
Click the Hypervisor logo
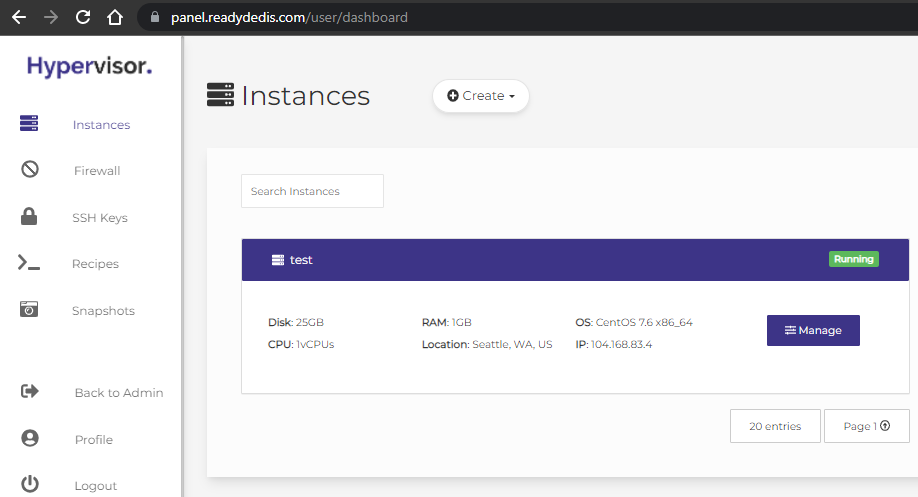point(89,66)
